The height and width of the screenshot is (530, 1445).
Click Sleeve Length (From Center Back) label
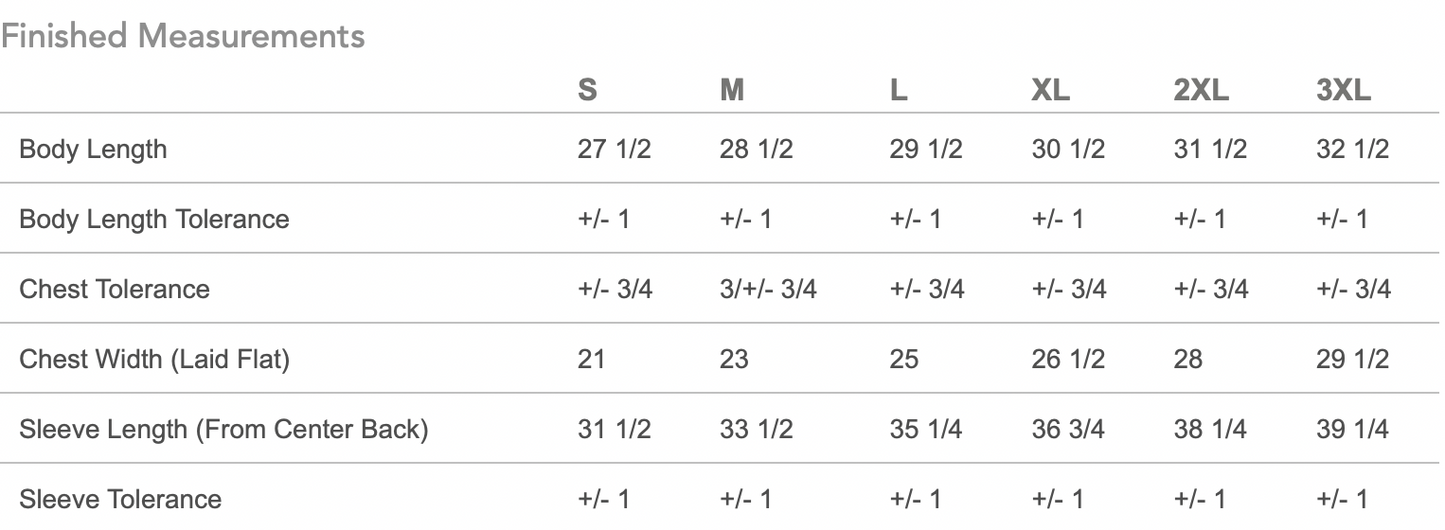click(224, 430)
